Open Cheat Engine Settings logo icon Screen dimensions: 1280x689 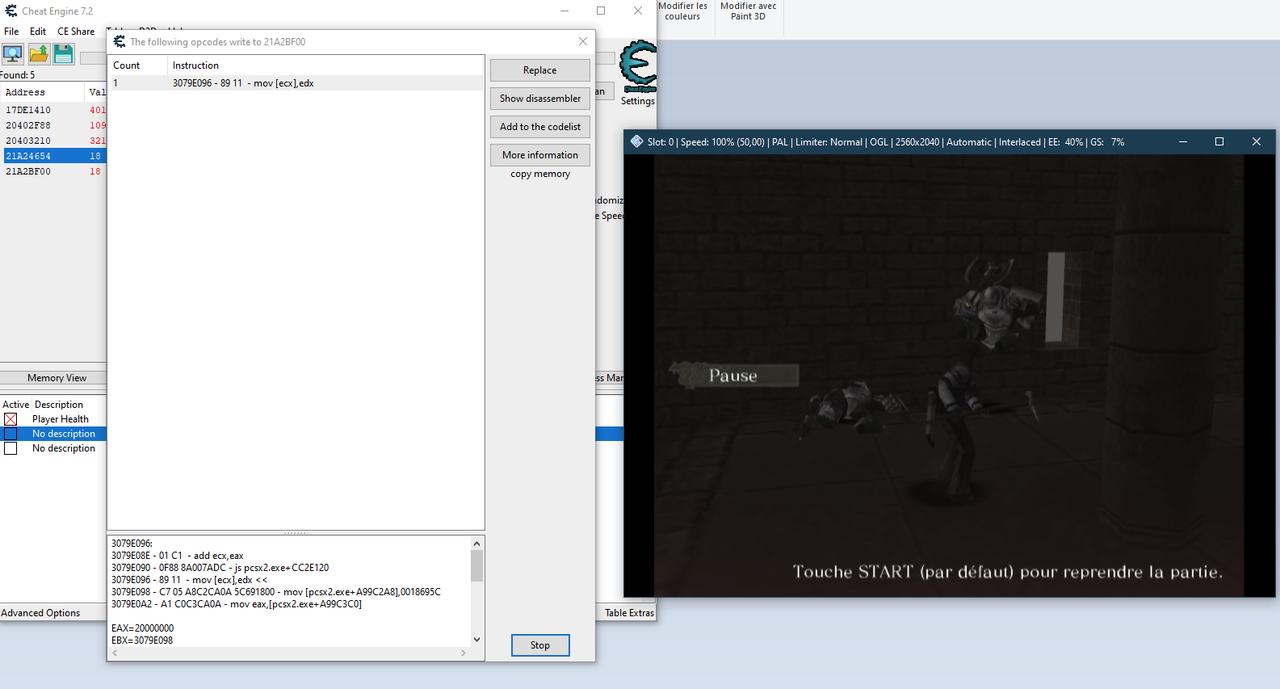point(637,67)
